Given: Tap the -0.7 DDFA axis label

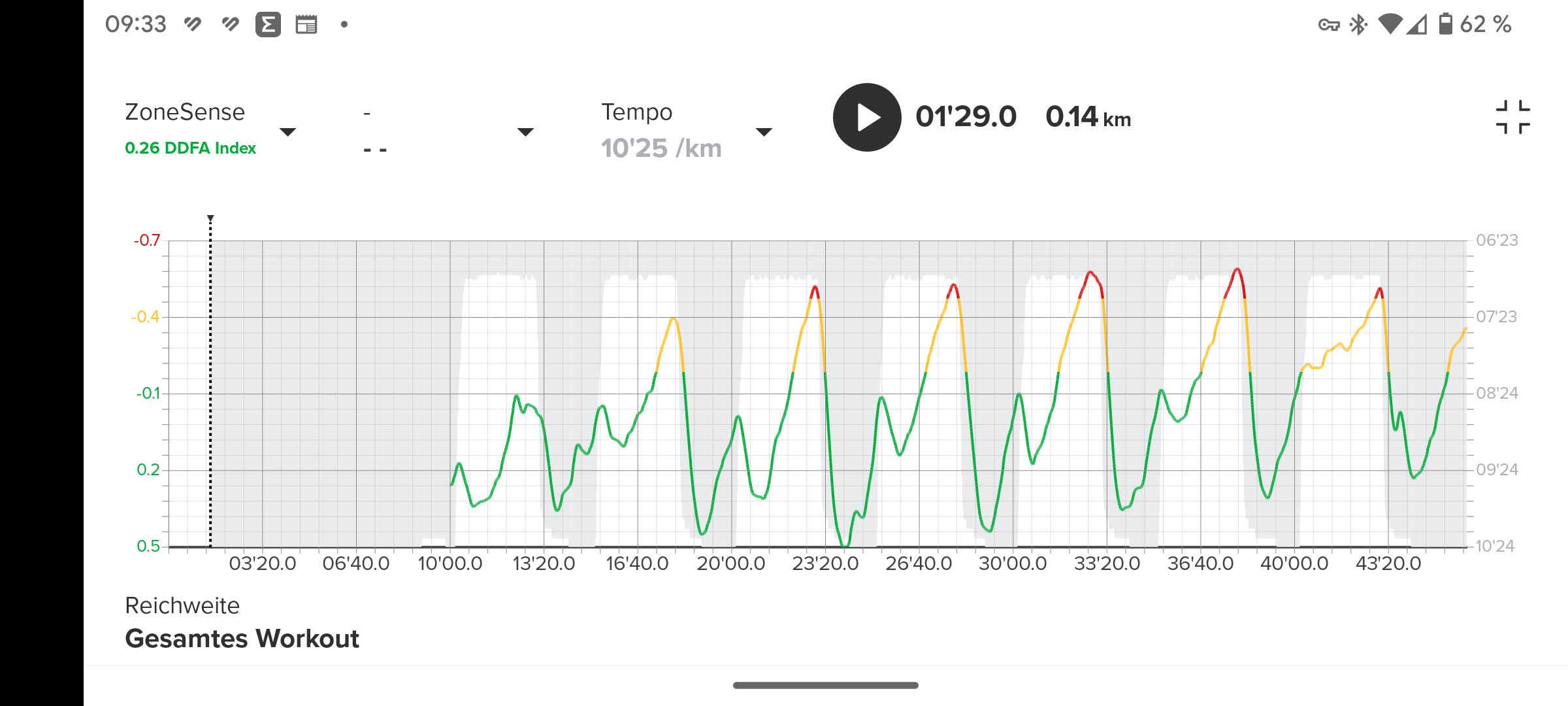Looking at the screenshot, I should click(147, 241).
